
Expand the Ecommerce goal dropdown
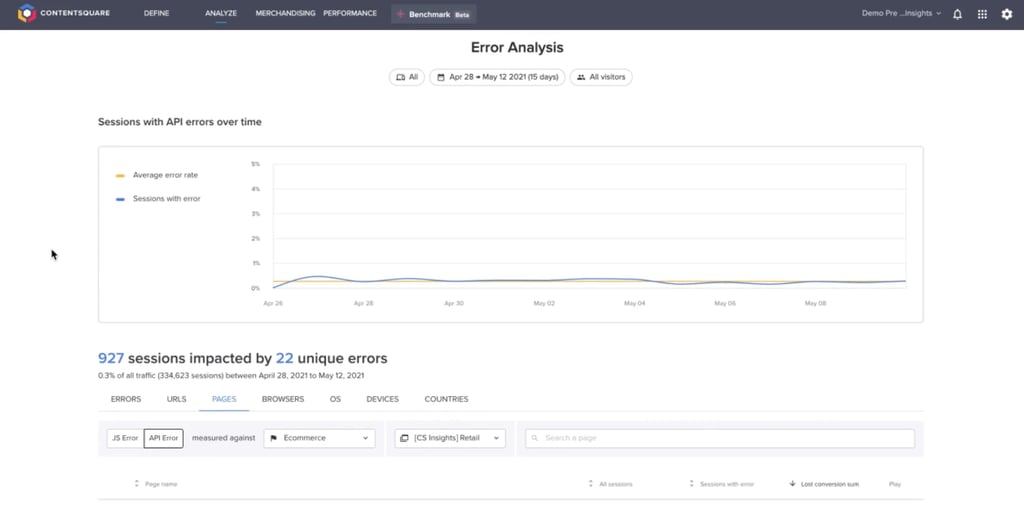pyautogui.click(x=319, y=438)
